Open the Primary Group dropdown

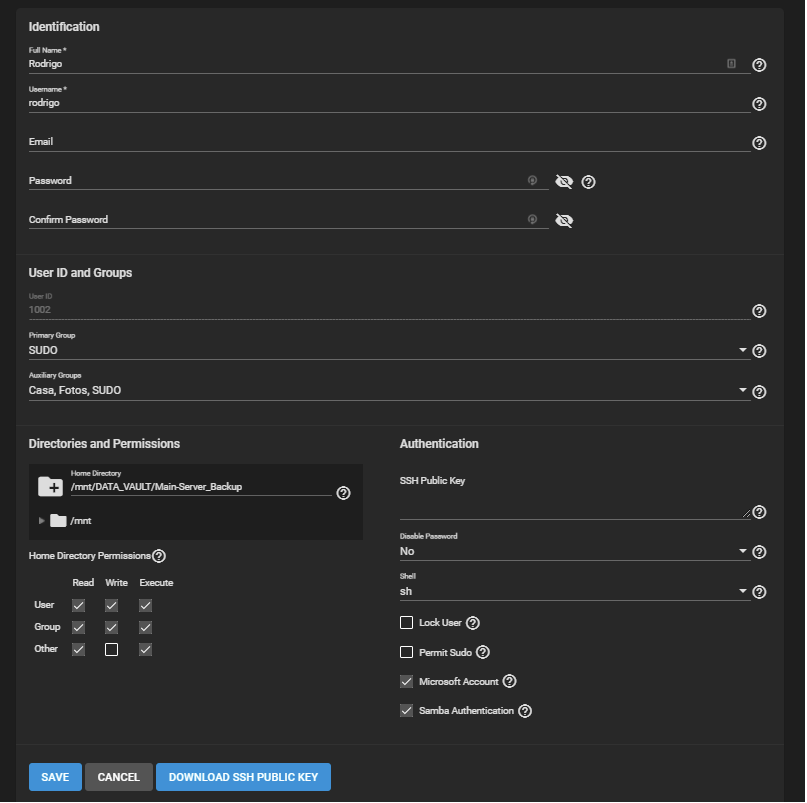coord(388,351)
